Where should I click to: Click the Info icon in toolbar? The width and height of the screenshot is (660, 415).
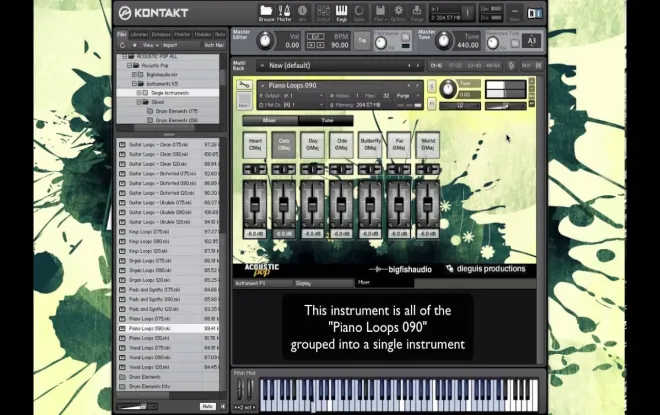[302, 13]
